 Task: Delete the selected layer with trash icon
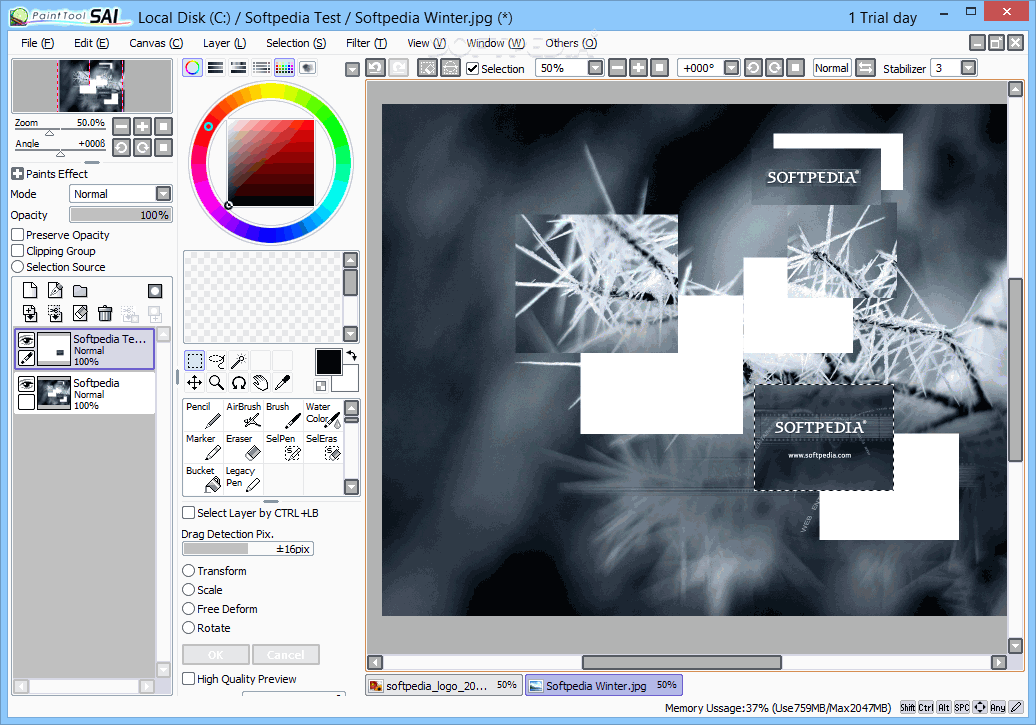(x=105, y=313)
